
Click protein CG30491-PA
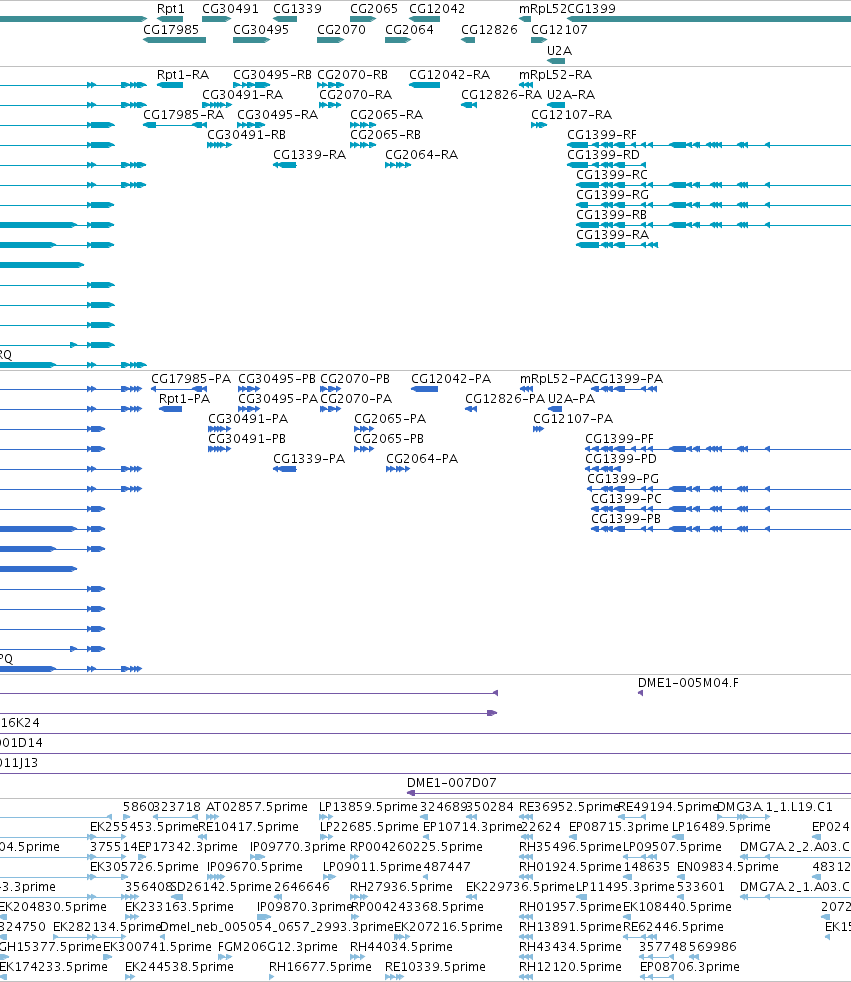coord(248,419)
